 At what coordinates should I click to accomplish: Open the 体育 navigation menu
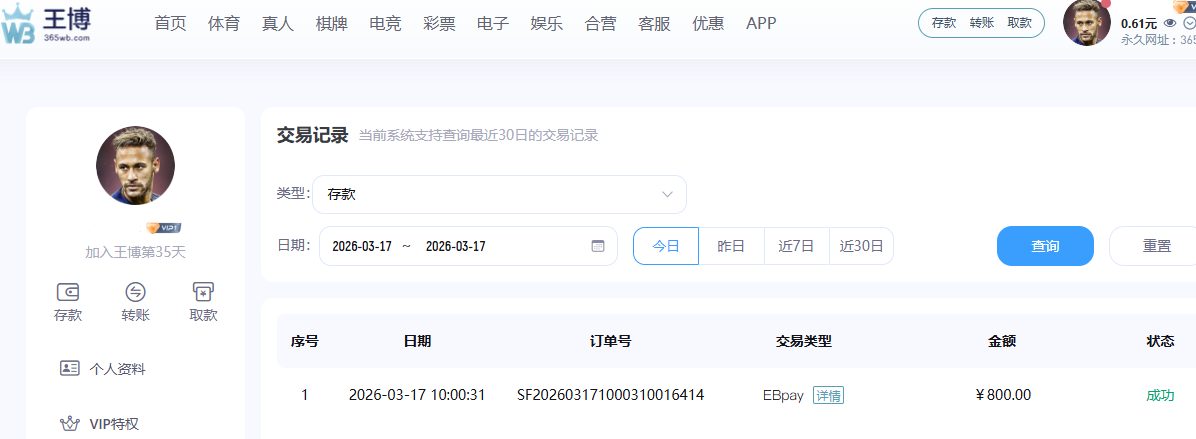224,23
